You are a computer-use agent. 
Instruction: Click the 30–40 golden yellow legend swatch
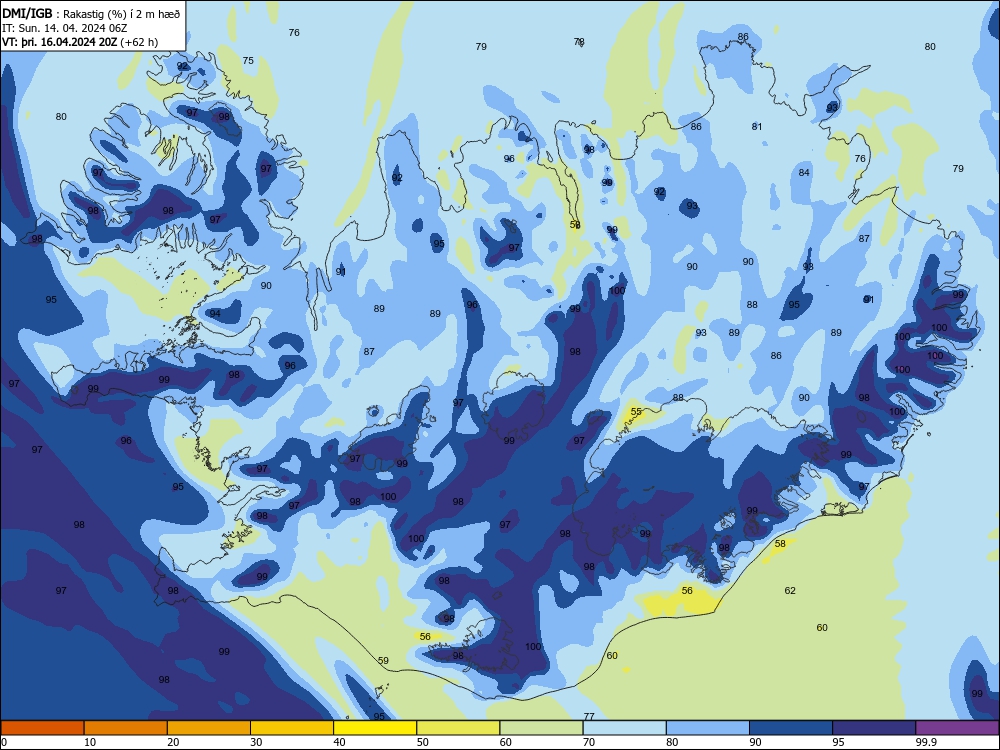[292, 728]
